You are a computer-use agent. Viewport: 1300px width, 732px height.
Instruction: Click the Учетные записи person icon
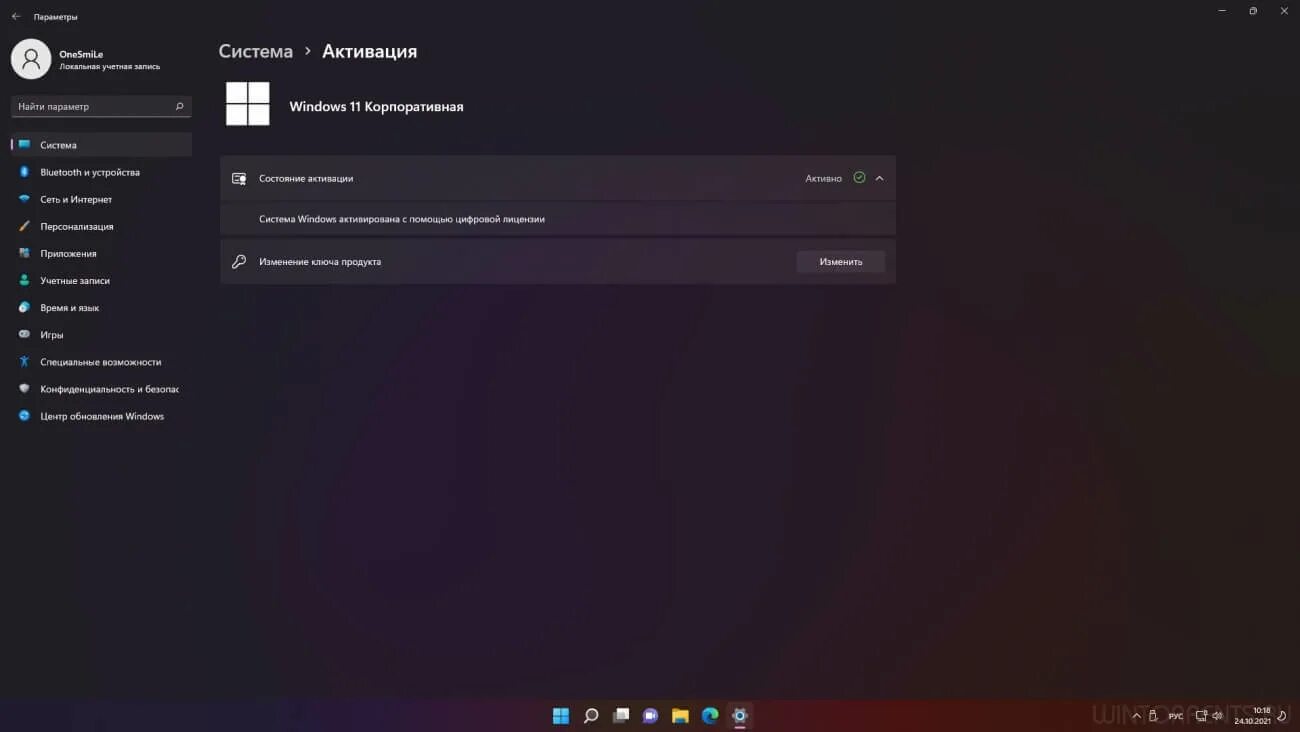point(25,280)
